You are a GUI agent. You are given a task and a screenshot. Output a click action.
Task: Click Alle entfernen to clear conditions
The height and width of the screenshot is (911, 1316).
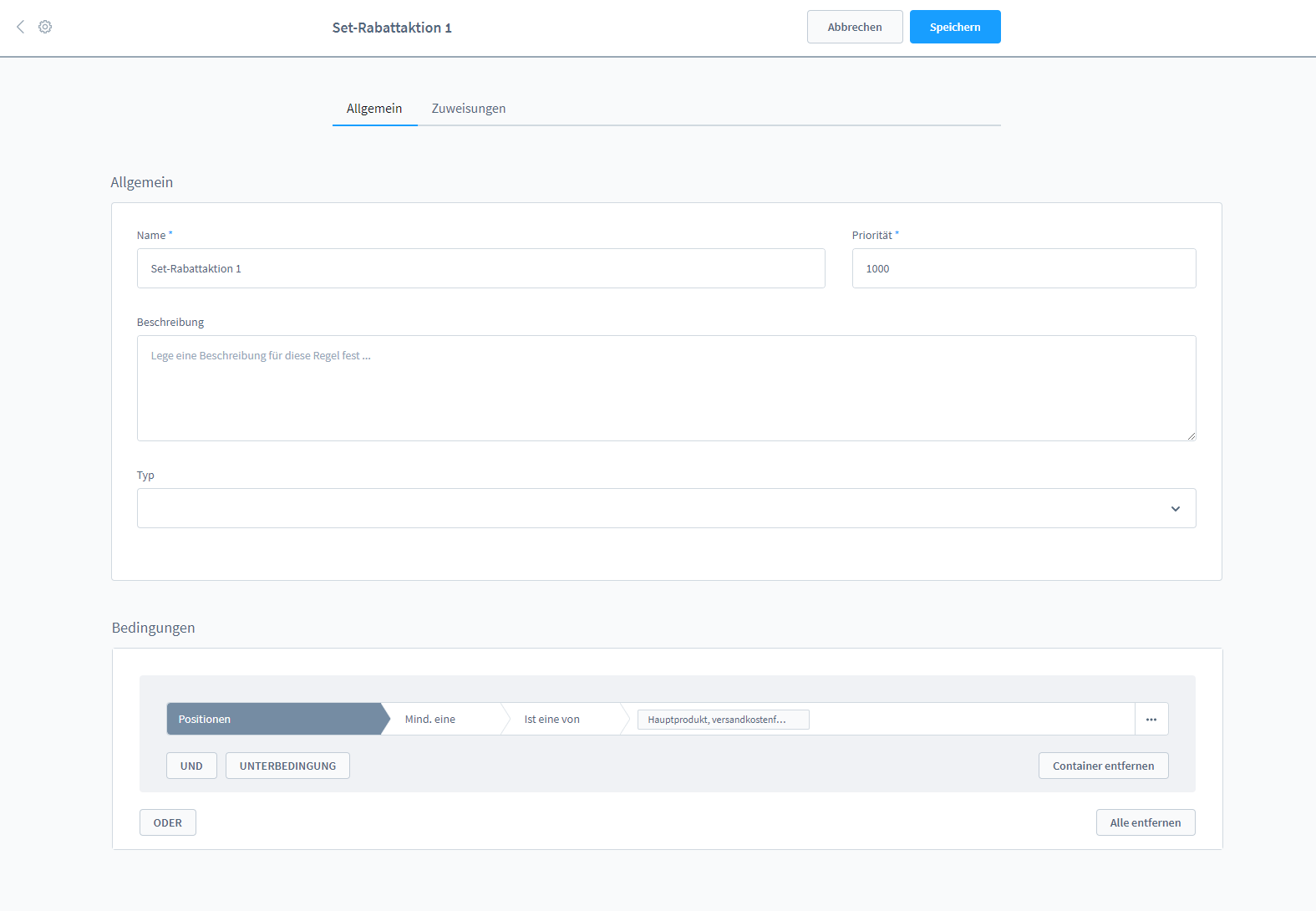point(1145,822)
